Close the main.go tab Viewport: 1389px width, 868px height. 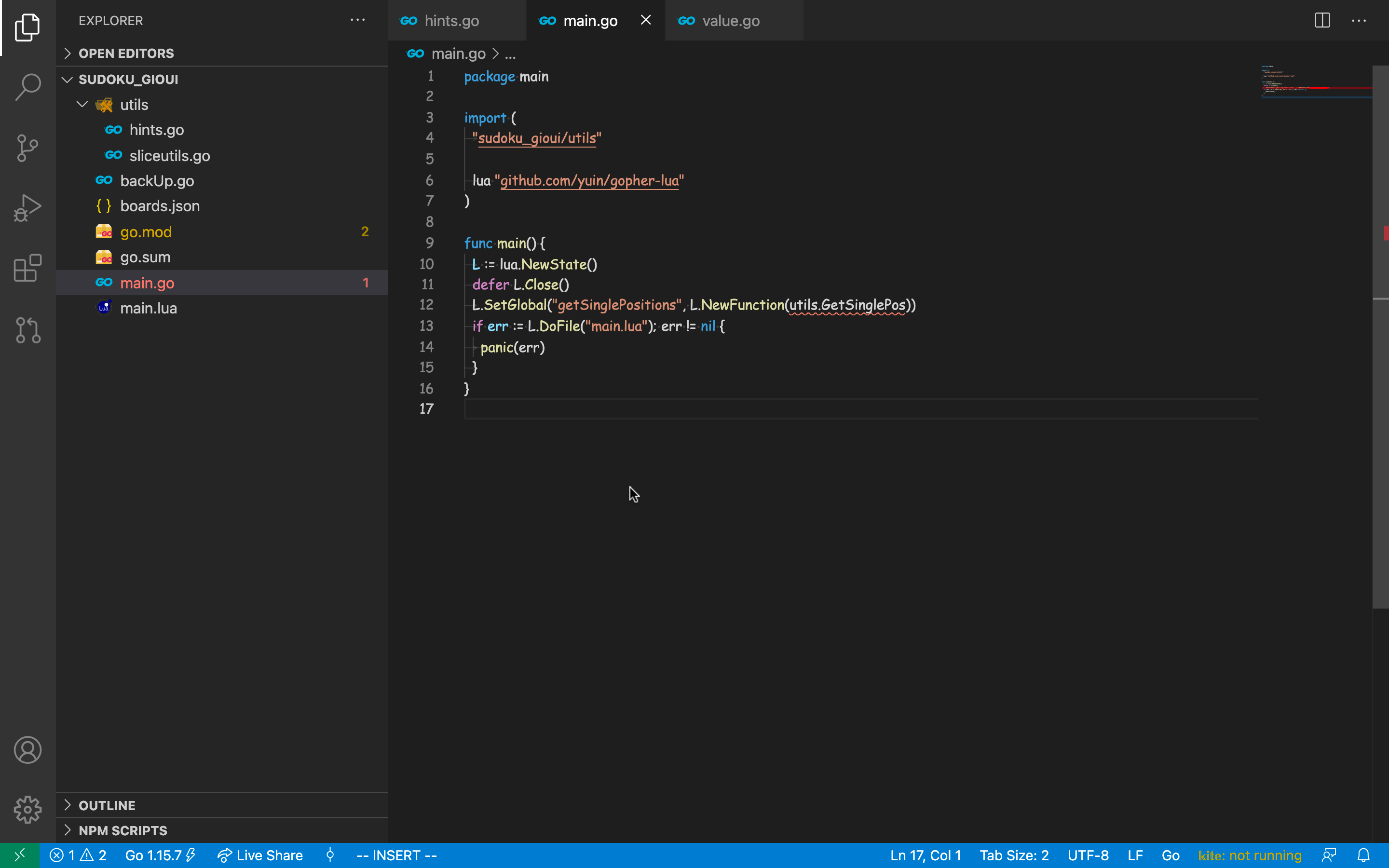click(x=646, y=20)
